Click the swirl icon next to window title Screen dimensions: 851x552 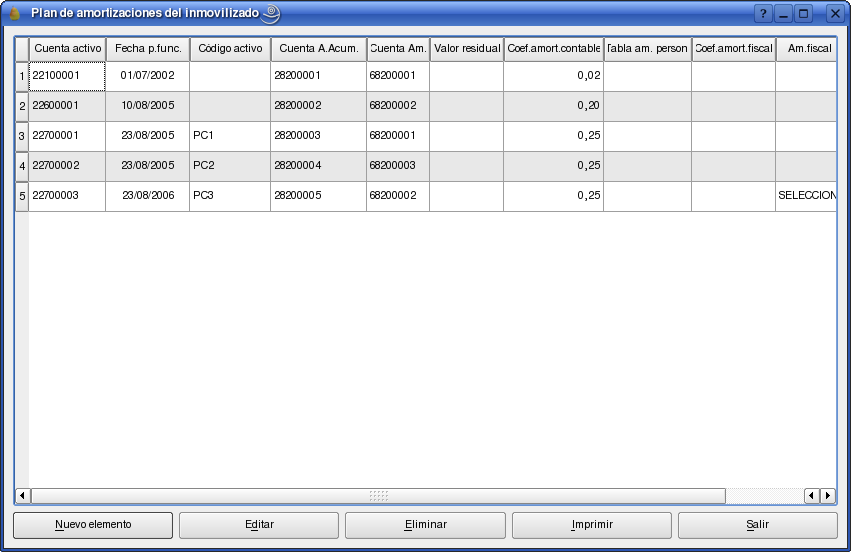[271, 14]
